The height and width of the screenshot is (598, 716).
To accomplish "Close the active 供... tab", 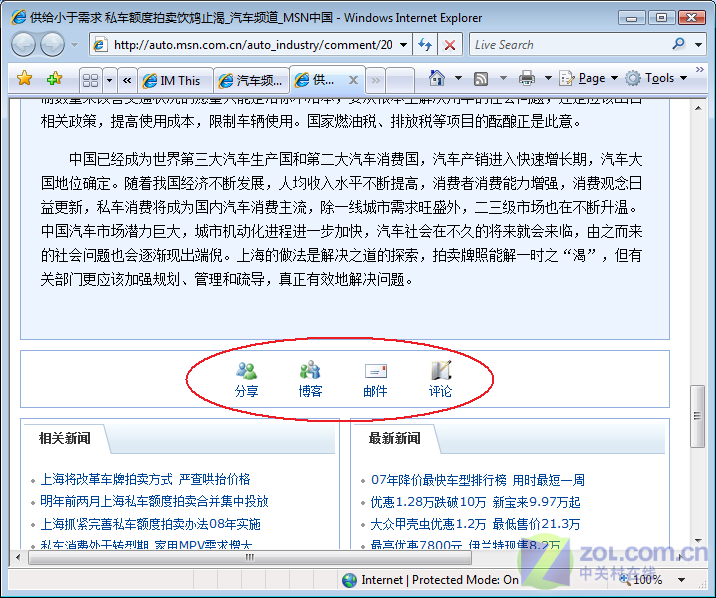I will click(x=353, y=80).
